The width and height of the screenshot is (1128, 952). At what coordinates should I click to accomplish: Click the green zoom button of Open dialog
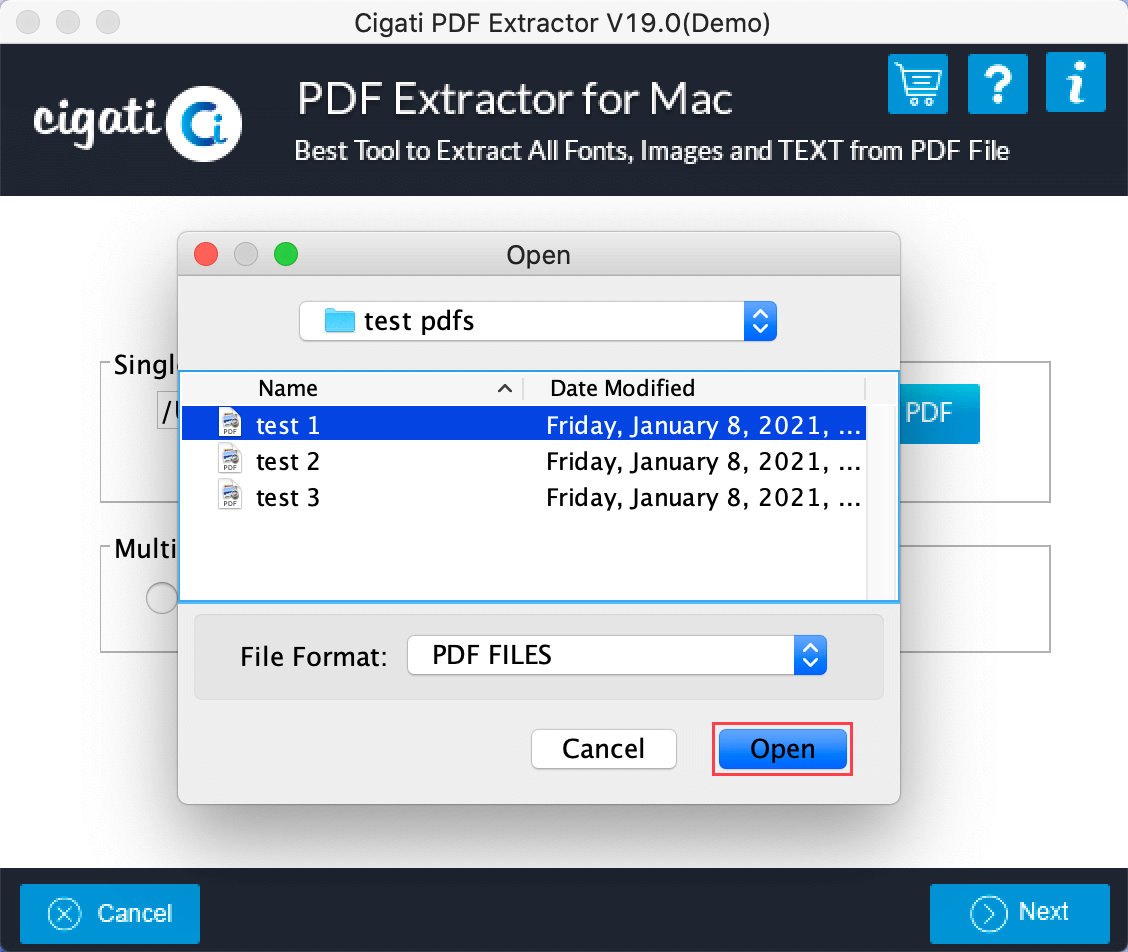286,254
